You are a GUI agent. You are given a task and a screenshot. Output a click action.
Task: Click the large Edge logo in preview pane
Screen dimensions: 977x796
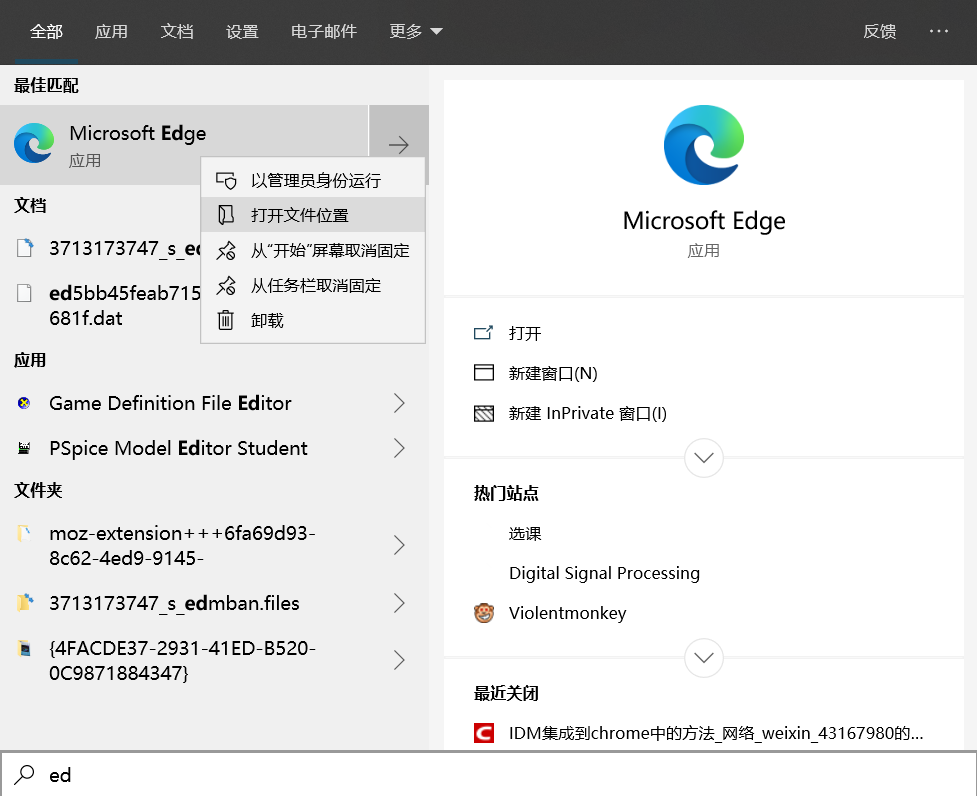click(704, 145)
